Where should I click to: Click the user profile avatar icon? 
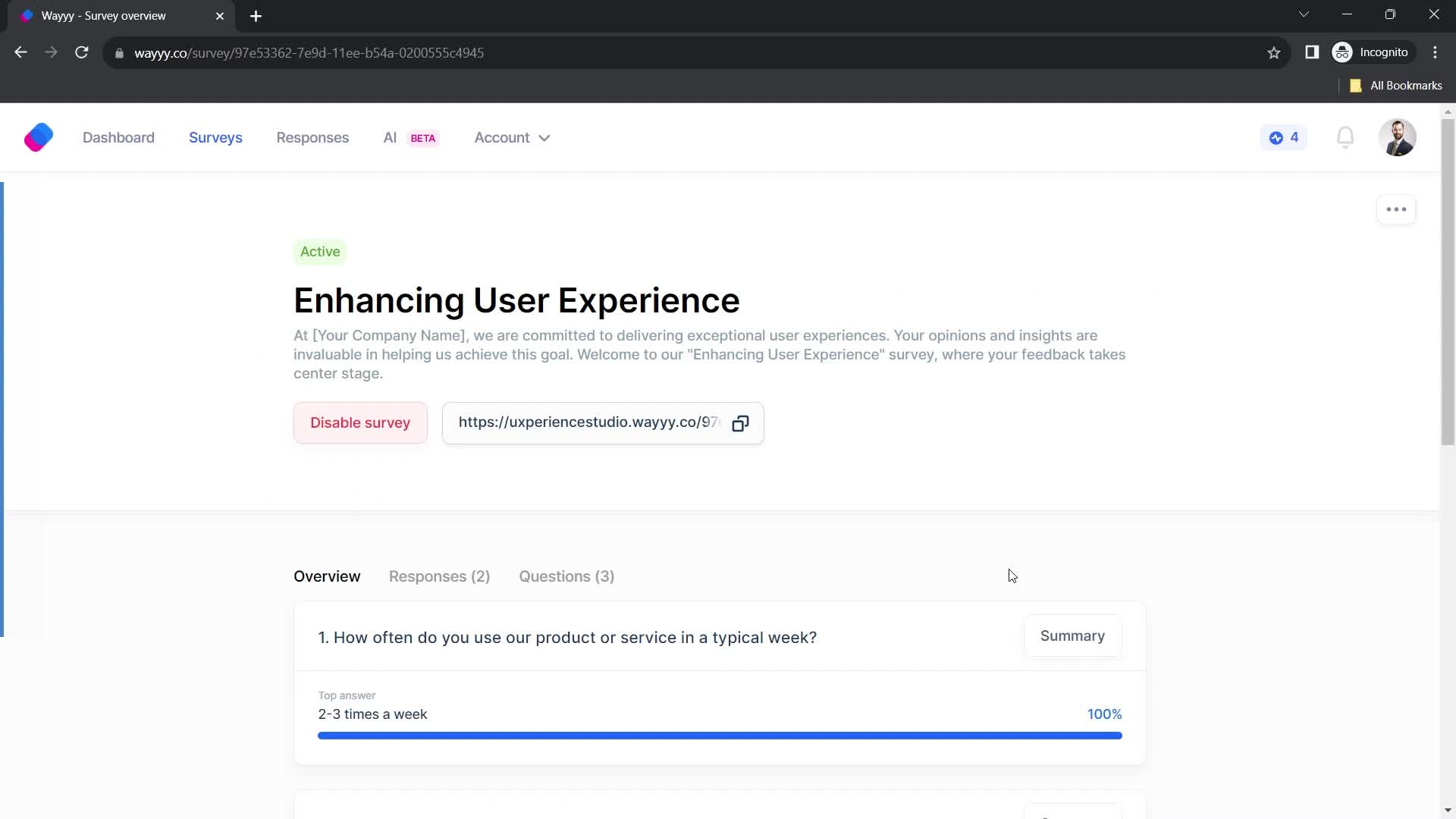point(1398,137)
